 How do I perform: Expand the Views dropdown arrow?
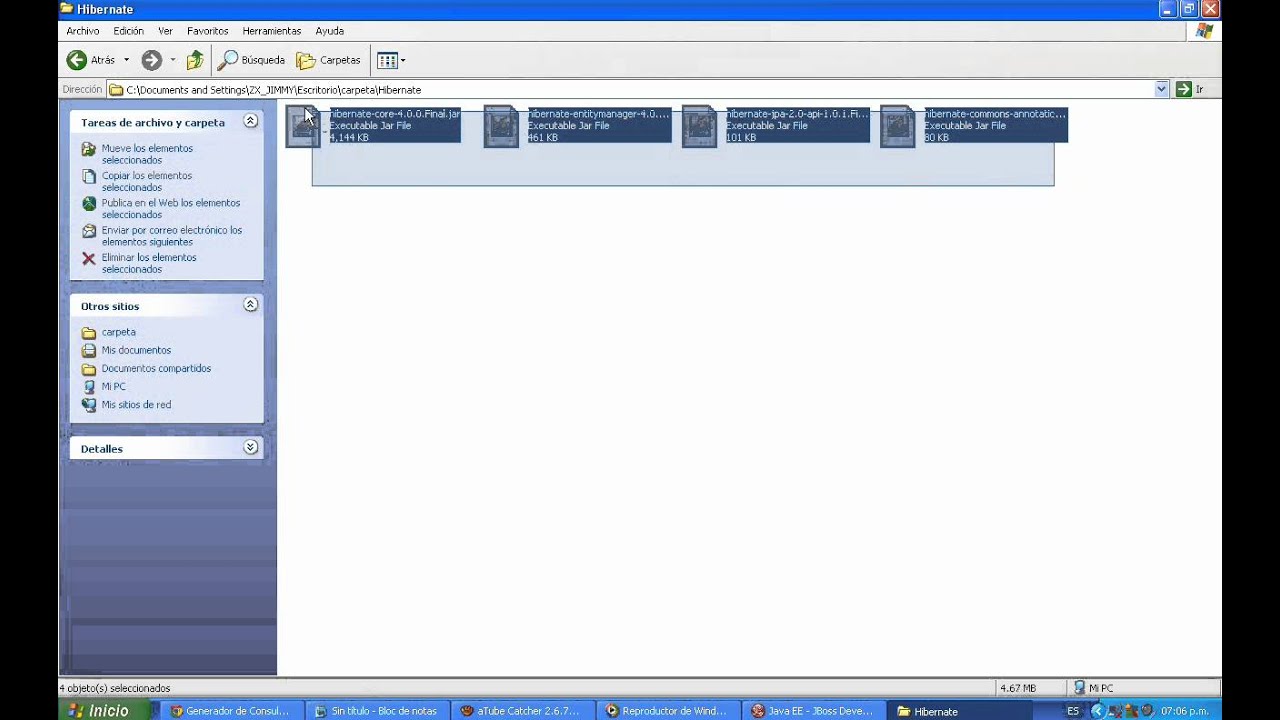(403, 60)
